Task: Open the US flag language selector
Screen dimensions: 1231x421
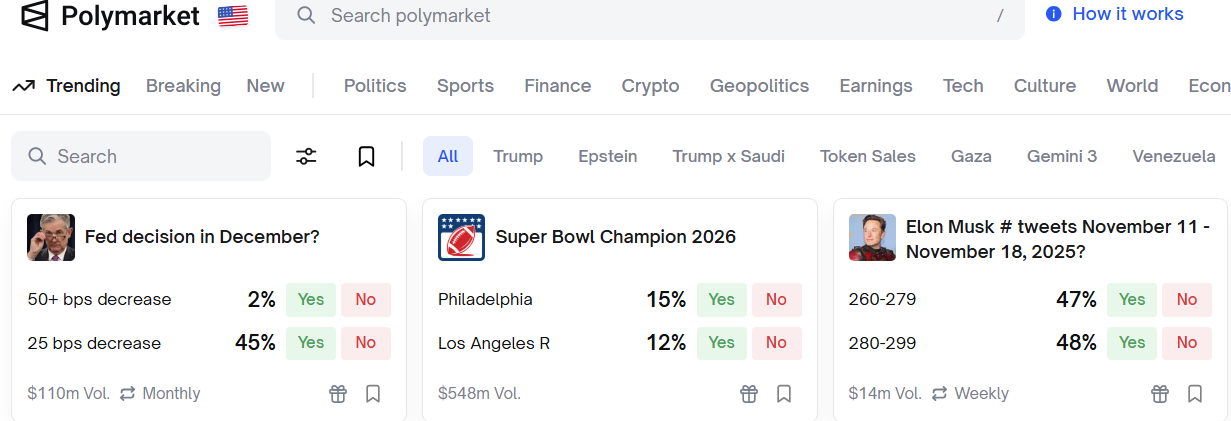Action: 233,16
